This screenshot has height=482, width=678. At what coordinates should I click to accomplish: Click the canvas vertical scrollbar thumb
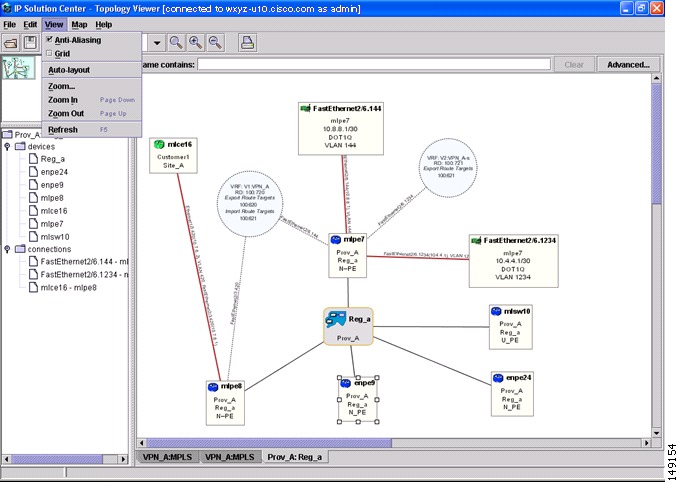coord(656,144)
